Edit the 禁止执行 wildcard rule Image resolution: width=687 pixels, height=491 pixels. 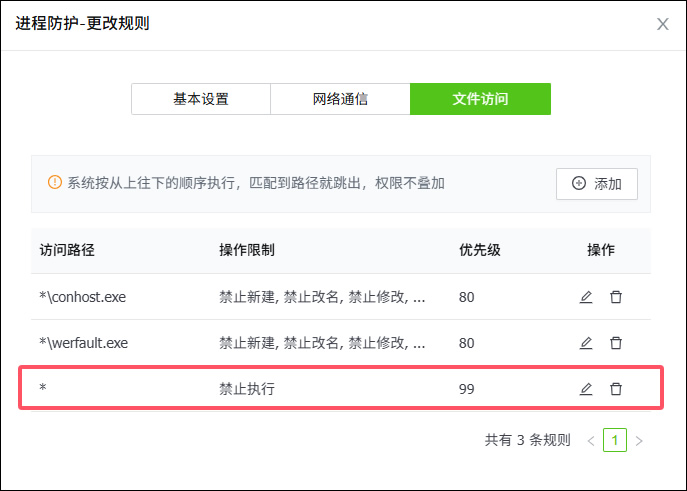[586, 389]
